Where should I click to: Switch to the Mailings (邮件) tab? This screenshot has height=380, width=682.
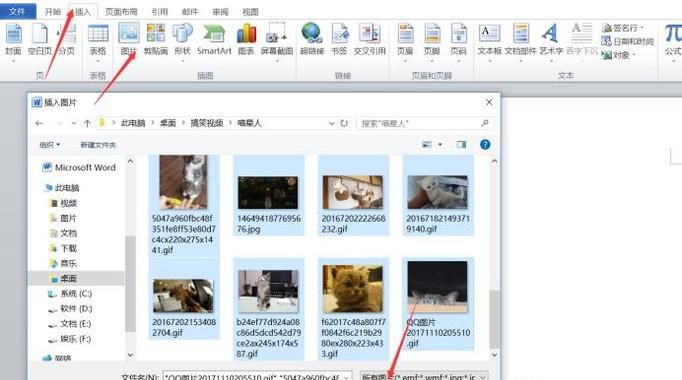190,12
